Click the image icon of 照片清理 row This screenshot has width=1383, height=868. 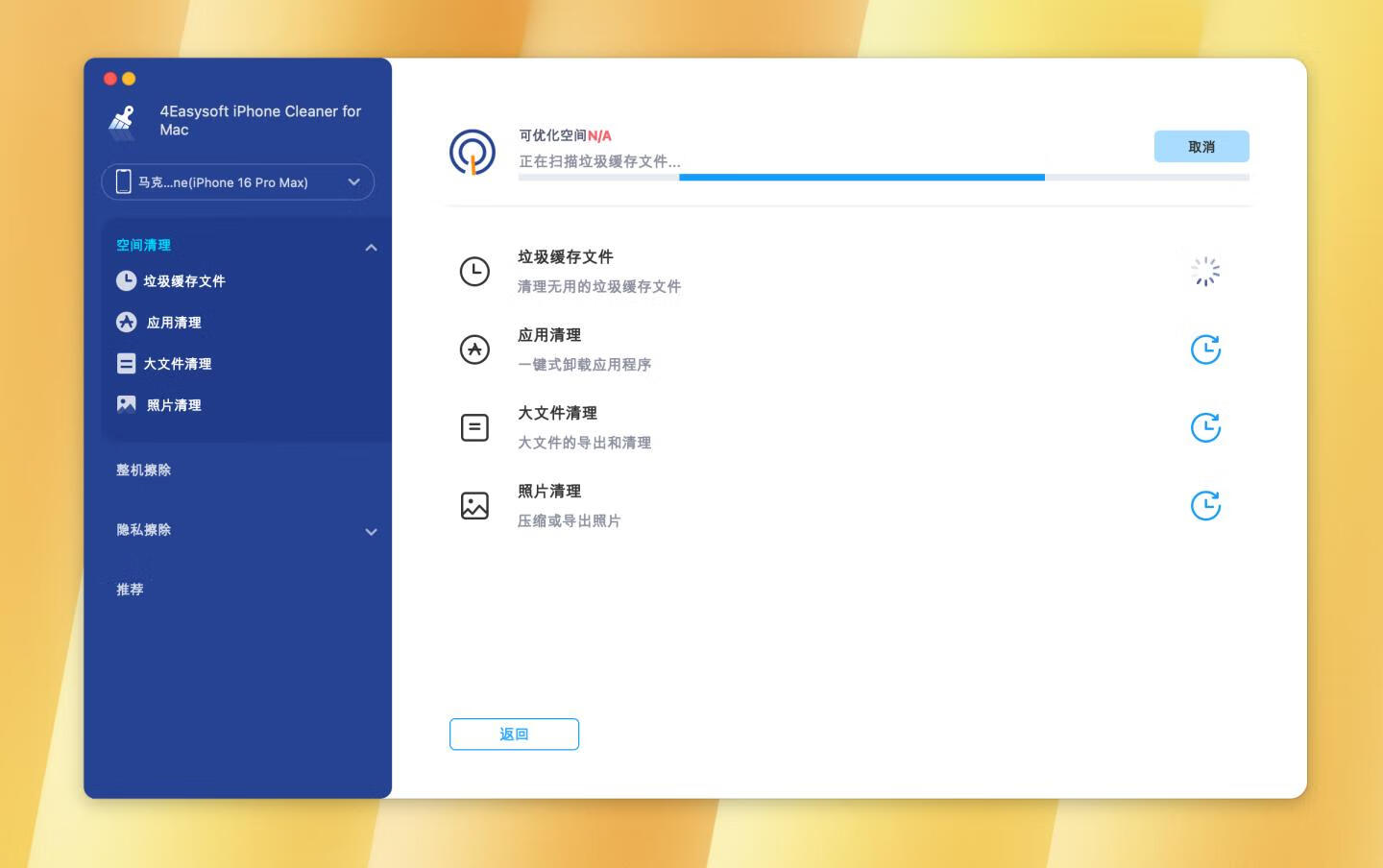pyautogui.click(x=474, y=505)
